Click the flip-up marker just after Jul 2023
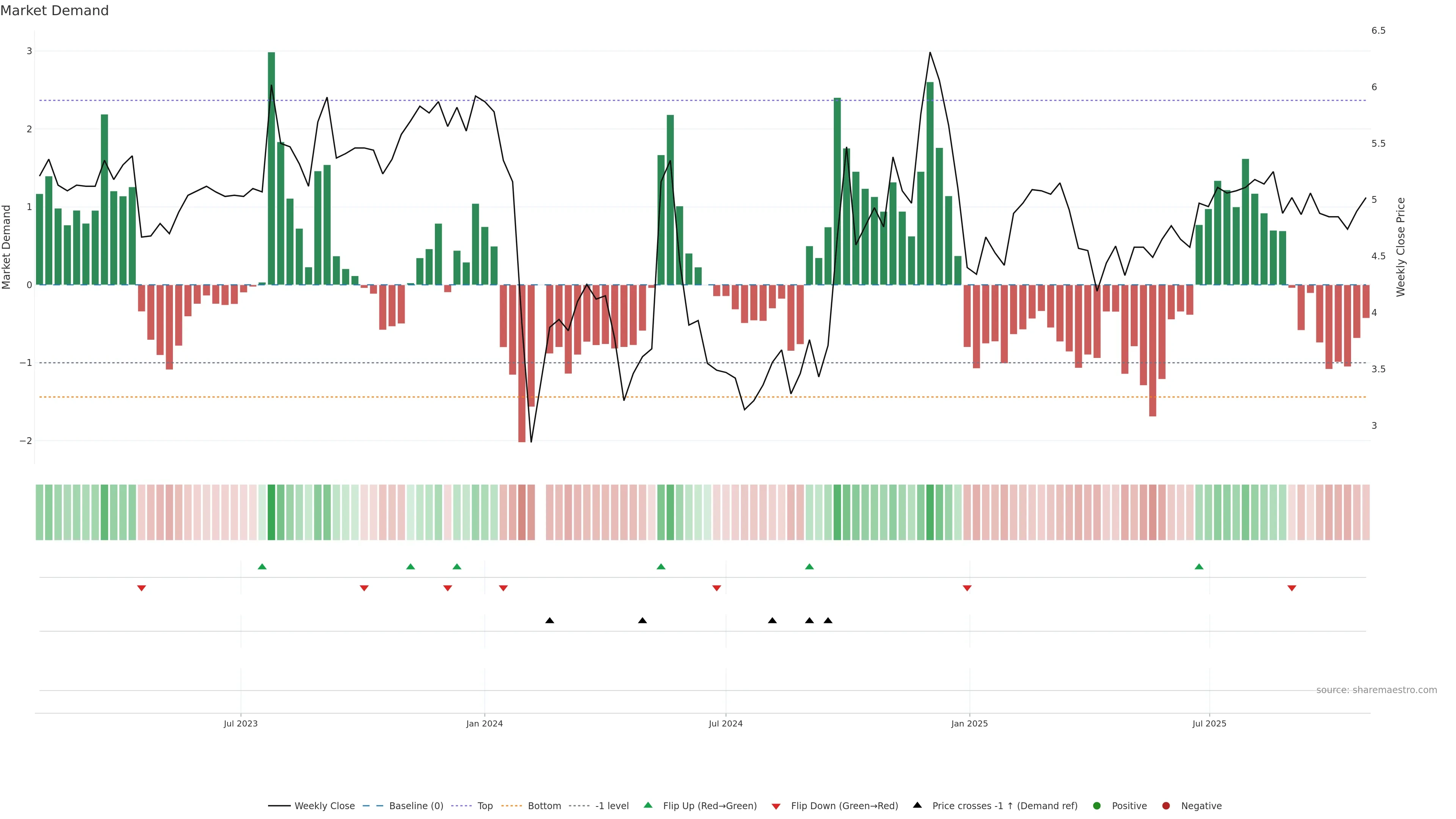The height and width of the screenshot is (819, 1456). tap(262, 566)
